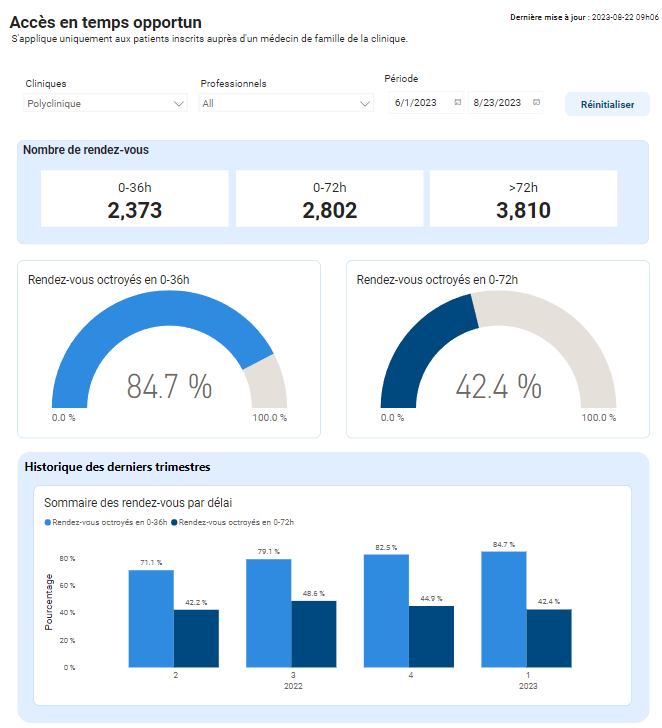Screen dimensions: 662x728
Task: Click the start date field 6/1/2023
Action: [418, 102]
